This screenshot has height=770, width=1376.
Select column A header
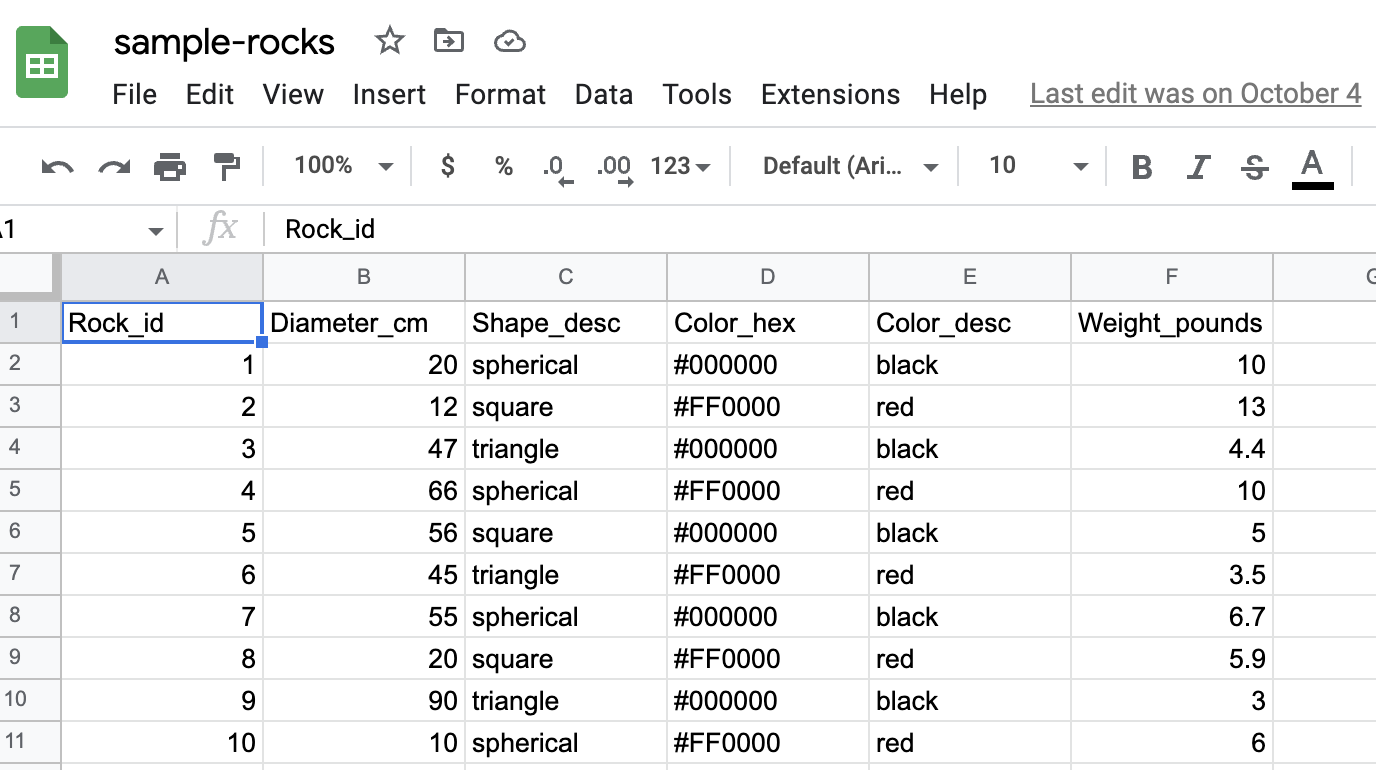[x=162, y=277]
